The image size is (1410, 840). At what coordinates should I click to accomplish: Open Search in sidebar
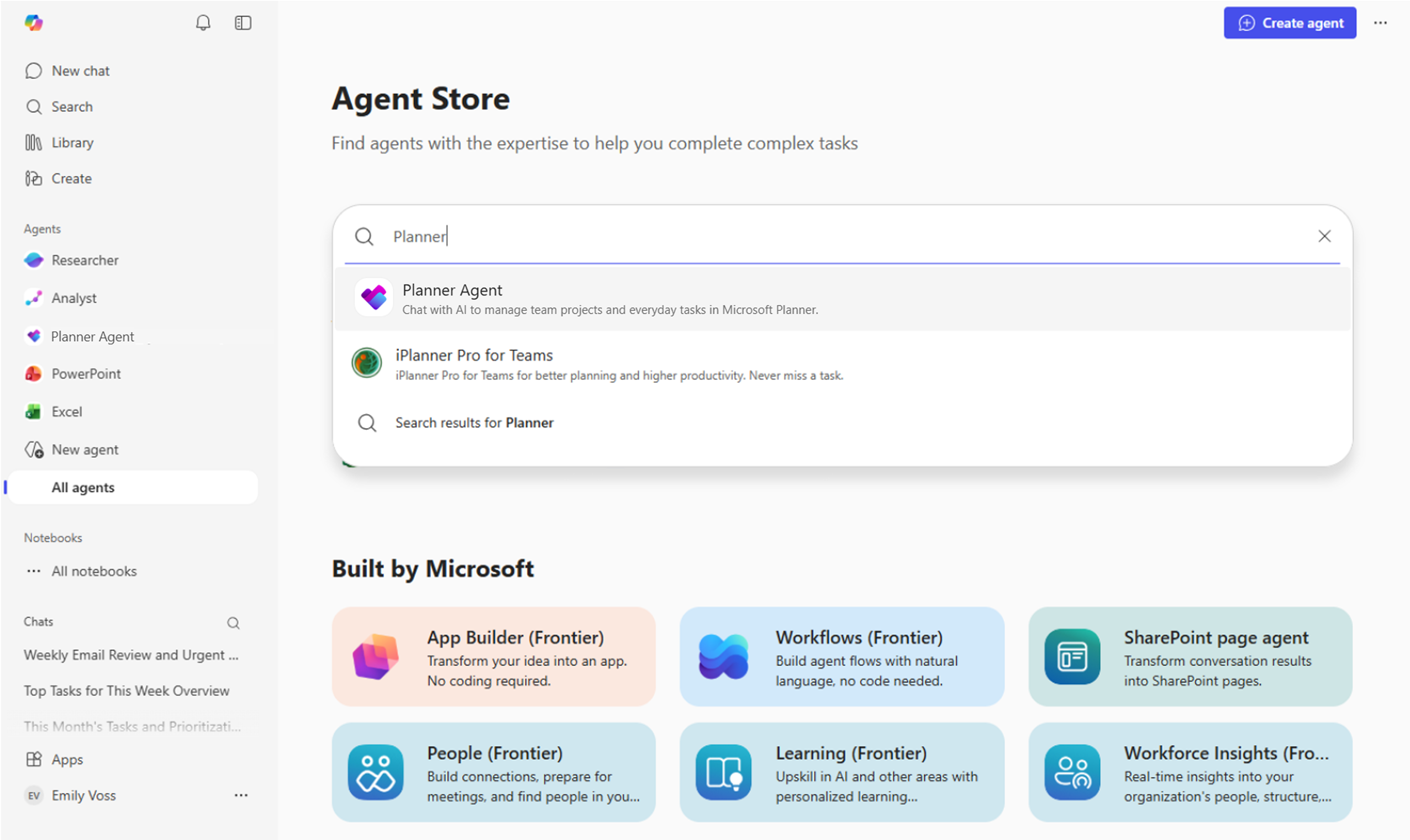[x=59, y=107]
